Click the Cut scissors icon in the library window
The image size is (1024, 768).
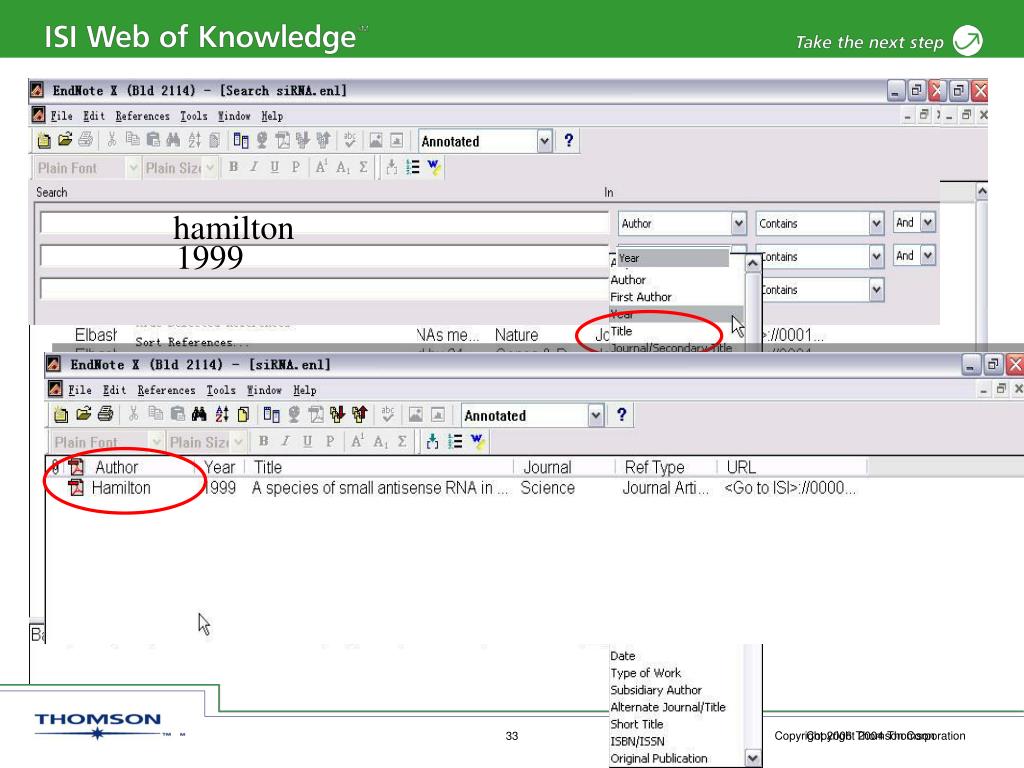coord(133,415)
